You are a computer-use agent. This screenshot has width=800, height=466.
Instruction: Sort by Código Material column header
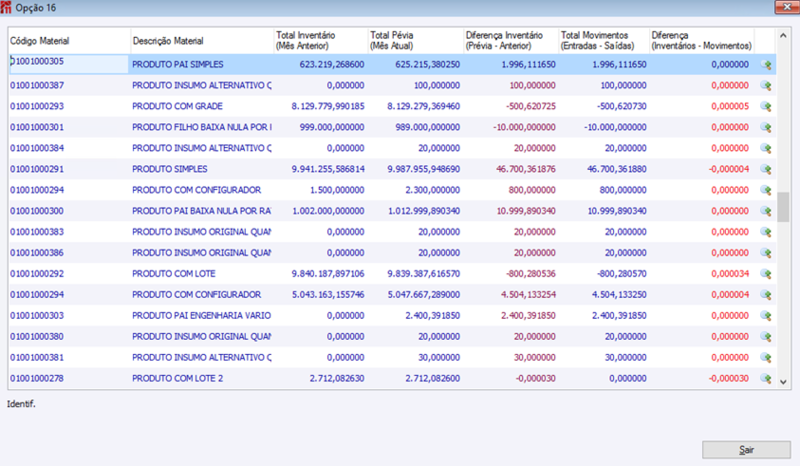coord(69,41)
